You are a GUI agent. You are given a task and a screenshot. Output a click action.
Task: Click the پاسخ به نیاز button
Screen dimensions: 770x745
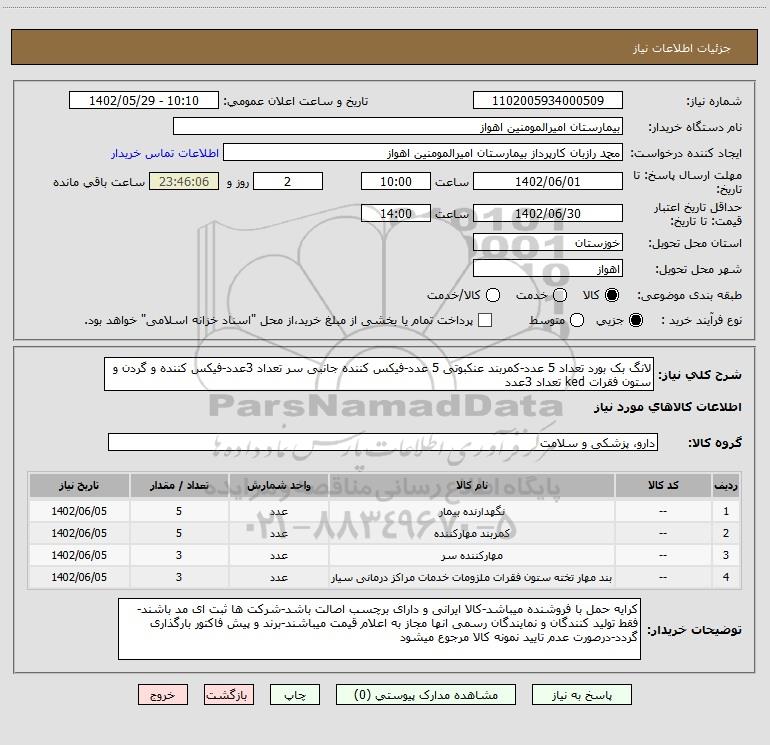pyautogui.click(x=582, y=695)
